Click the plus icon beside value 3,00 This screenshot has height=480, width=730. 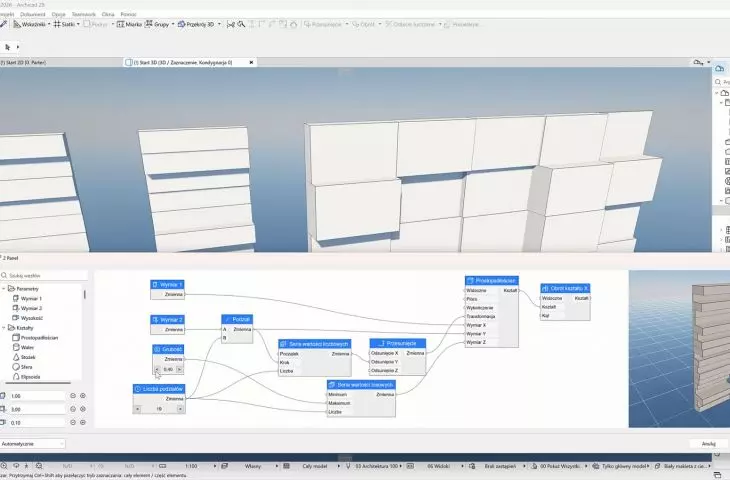[83, 409]
